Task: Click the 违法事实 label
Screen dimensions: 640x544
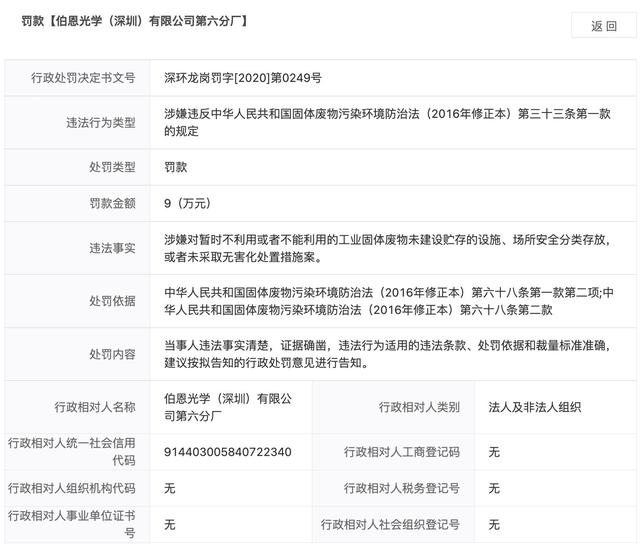Action: pyautogui.click(x=112, y=248)
